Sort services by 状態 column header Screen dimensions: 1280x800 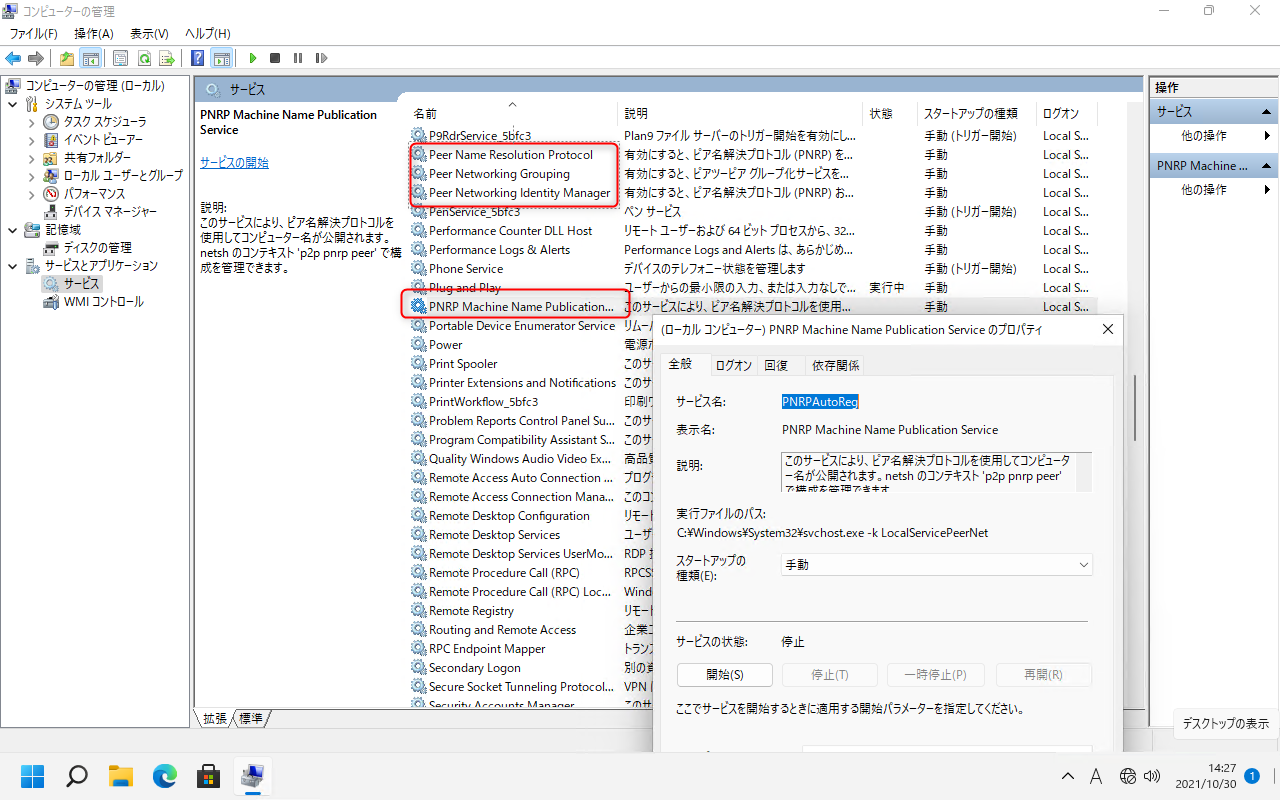tap(890, 113)
